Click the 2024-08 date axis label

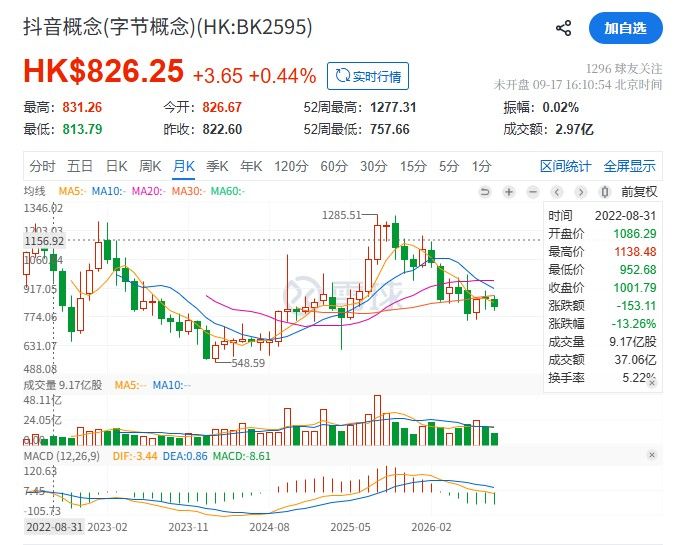point(269,527)
